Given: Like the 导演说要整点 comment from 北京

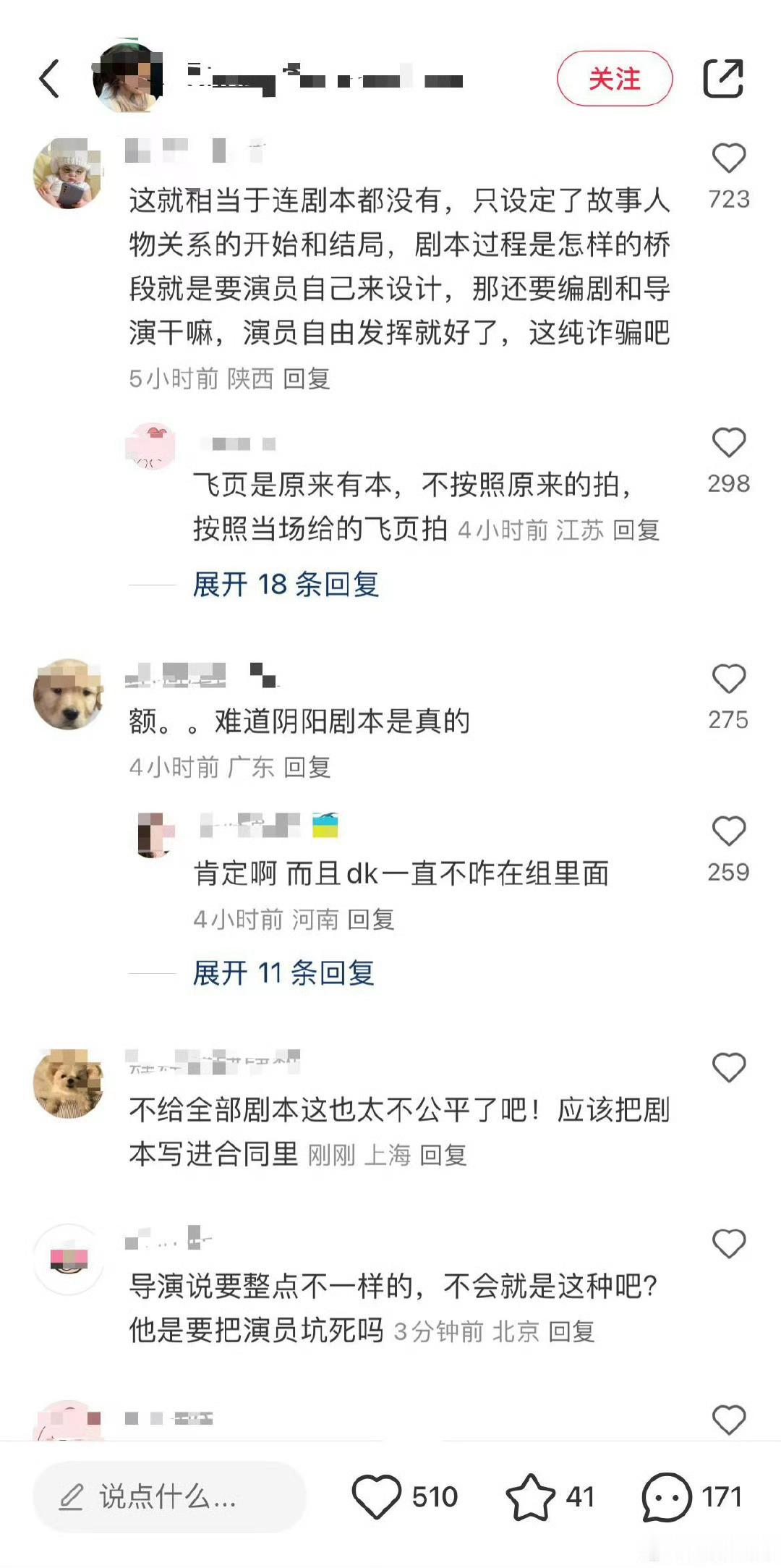Looking at the screenshot, I should [728, 1244].
